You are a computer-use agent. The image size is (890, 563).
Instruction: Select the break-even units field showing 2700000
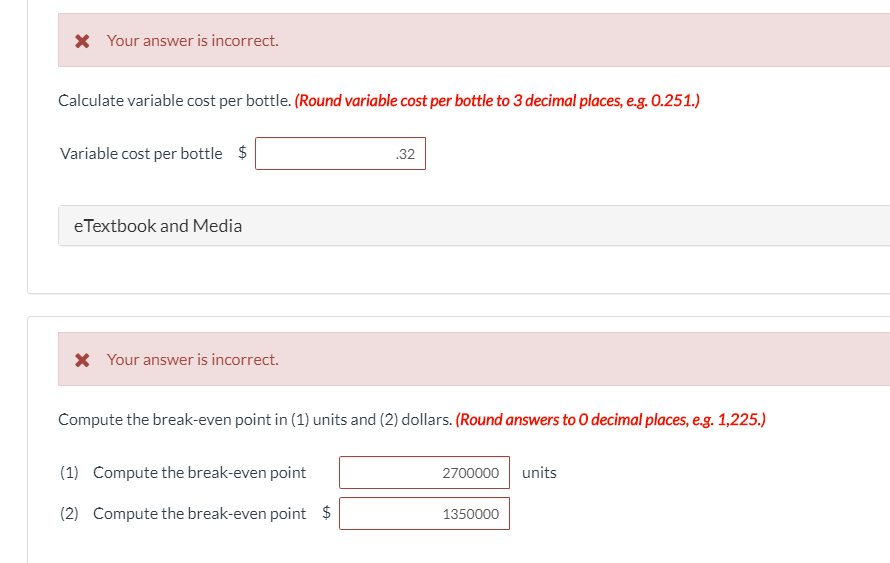[x=425, y=472]
